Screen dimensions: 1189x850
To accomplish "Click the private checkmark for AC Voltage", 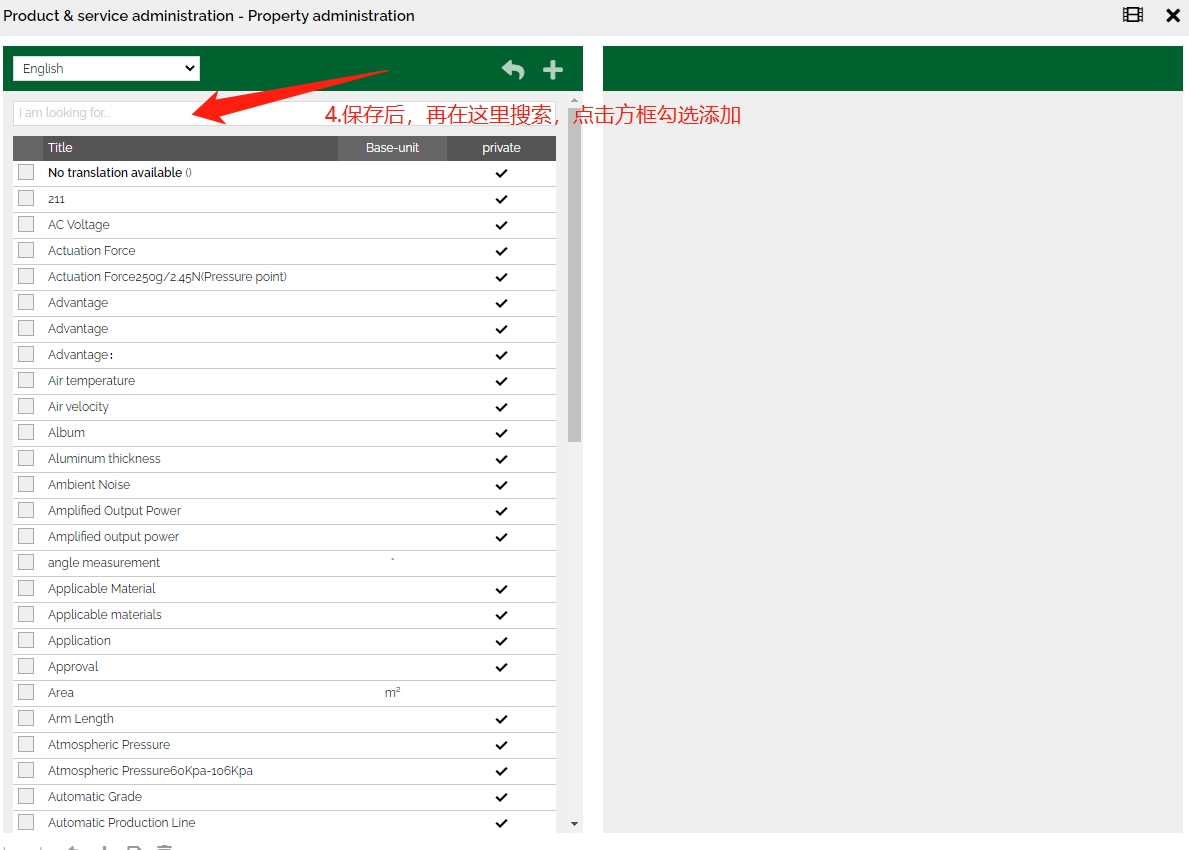I will point(502,225).
